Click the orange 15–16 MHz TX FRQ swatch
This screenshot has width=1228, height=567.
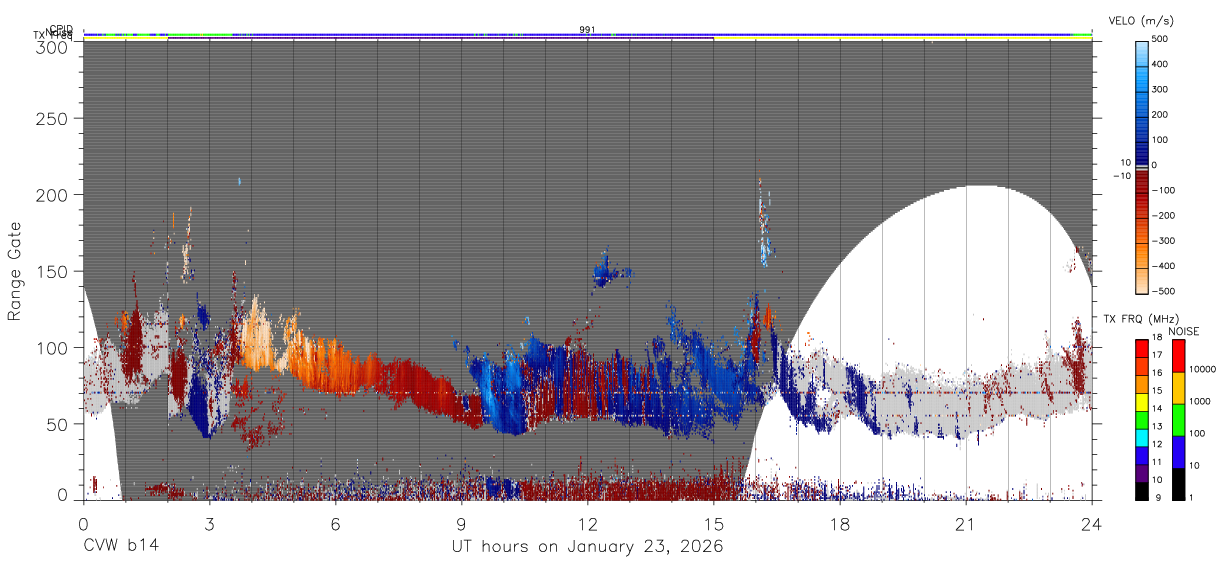(x=1141, y=384)
